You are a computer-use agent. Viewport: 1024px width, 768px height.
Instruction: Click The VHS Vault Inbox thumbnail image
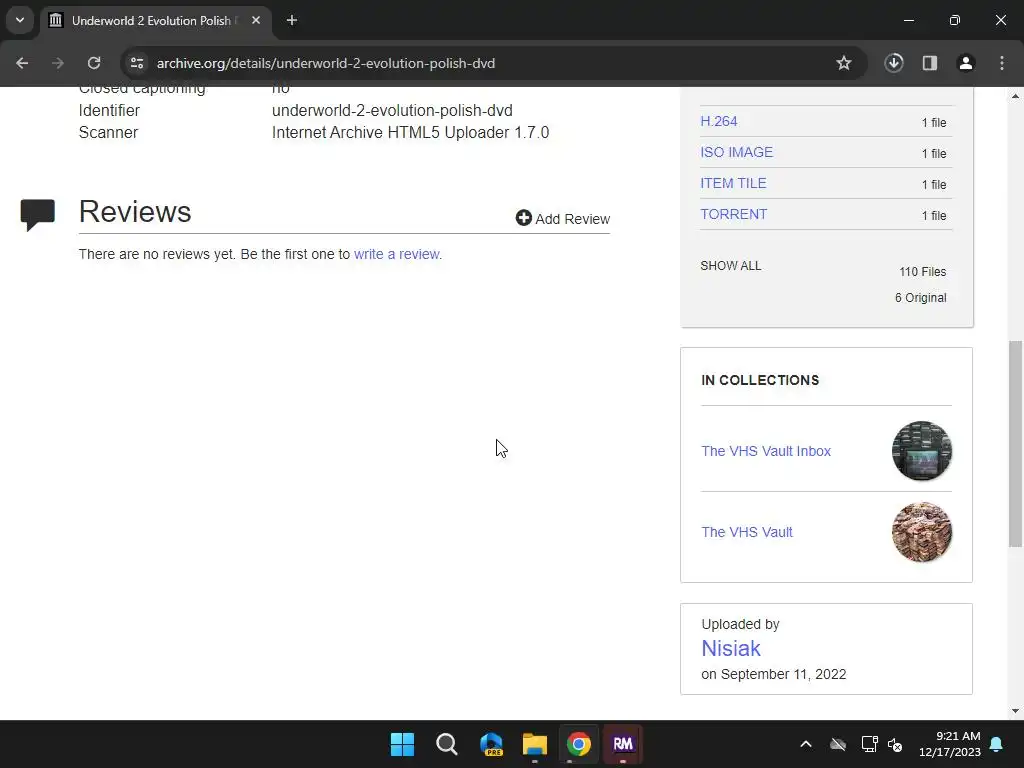(x=922, y=451)
